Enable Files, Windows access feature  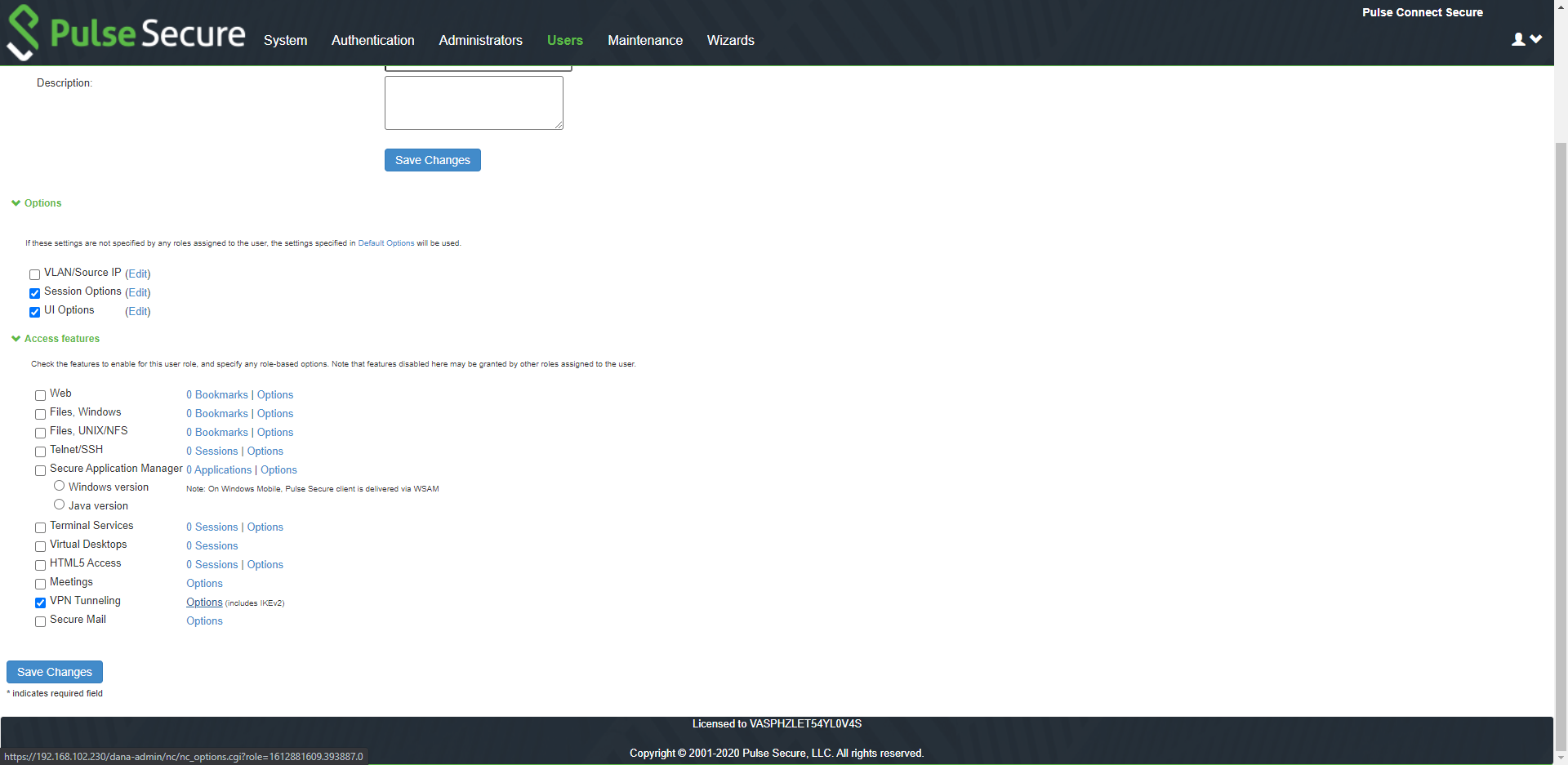tap(40, 414)
